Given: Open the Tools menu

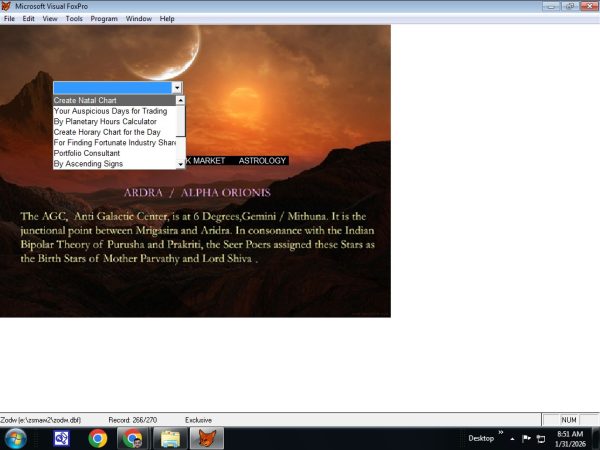Looking at the screenshot, I should [x=74, y=19].
